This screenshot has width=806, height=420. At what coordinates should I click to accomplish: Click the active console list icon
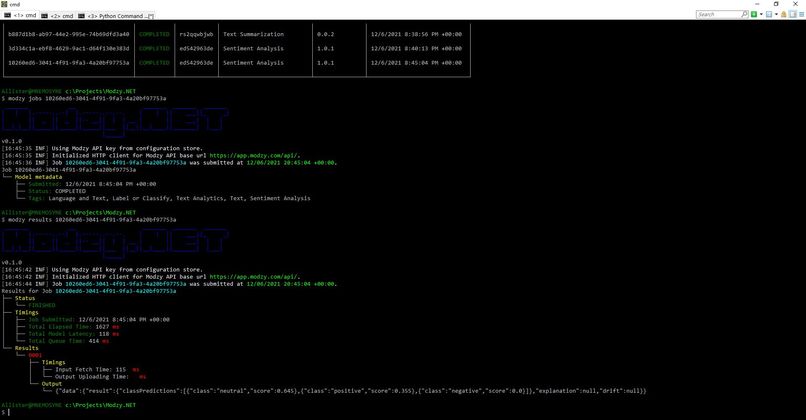[x=769, y=14]
